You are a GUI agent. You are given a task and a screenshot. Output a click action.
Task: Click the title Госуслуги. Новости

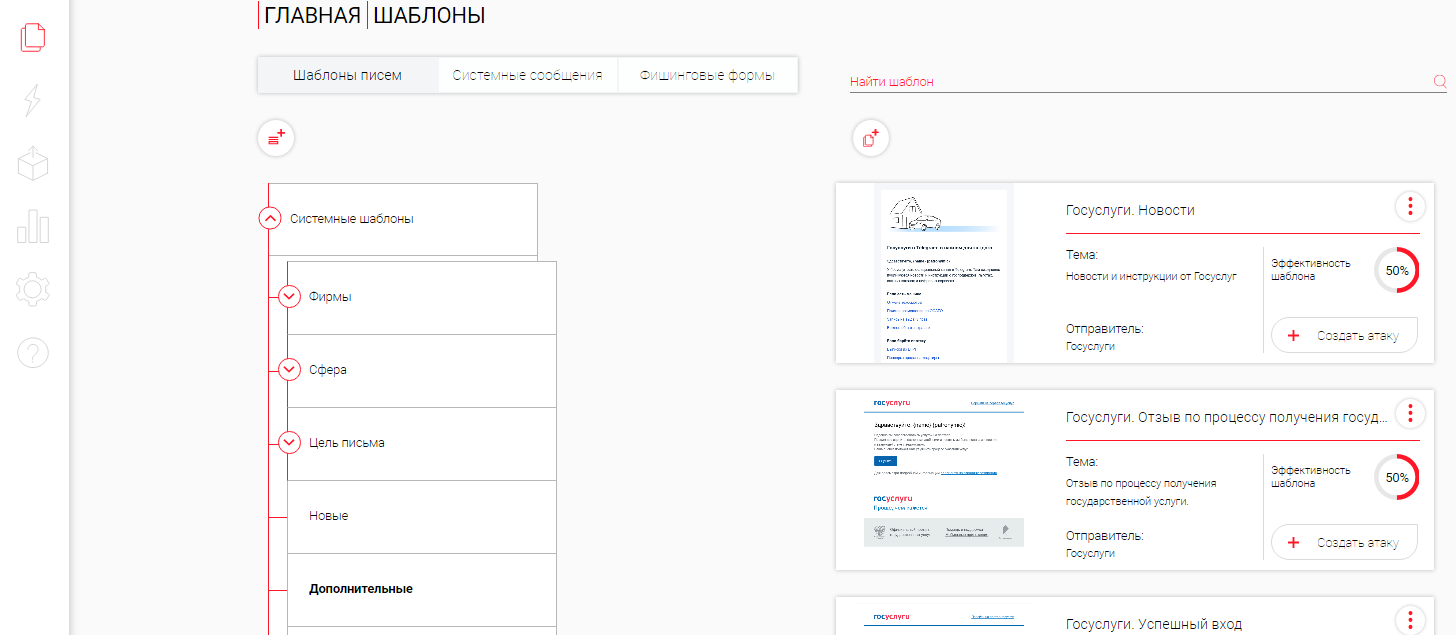click(x=1130, y=210)
